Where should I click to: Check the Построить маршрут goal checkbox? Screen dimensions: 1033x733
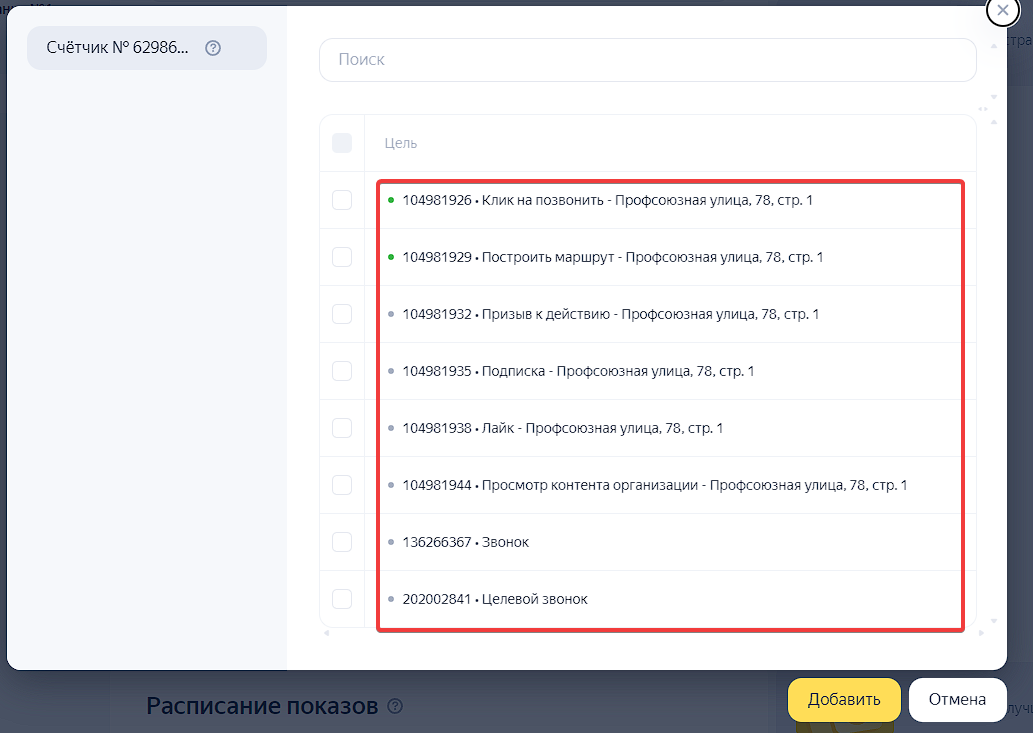click(342, 257)
